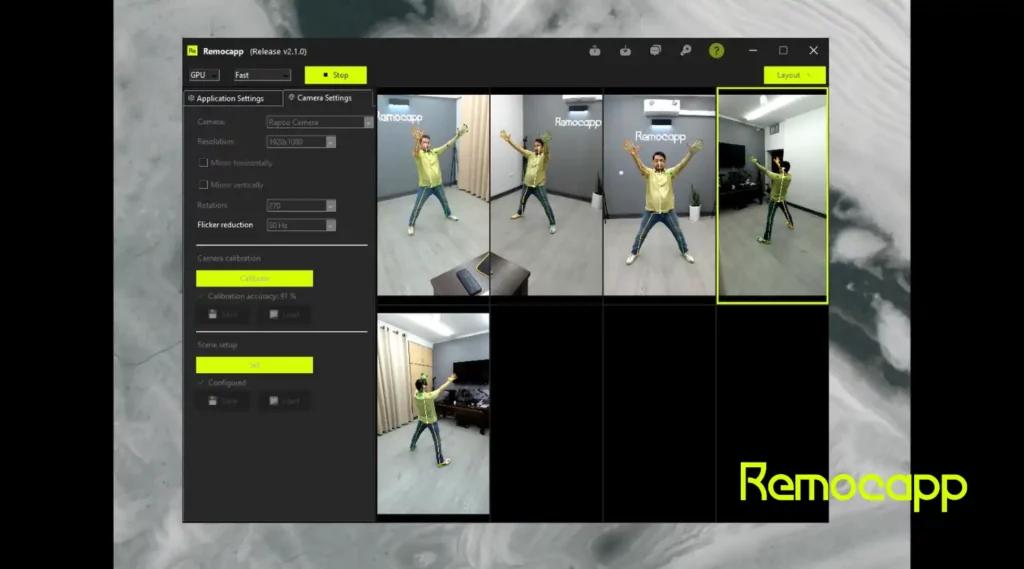
Task: Select the Camera Settings tab
Action: tap(327, 98)
